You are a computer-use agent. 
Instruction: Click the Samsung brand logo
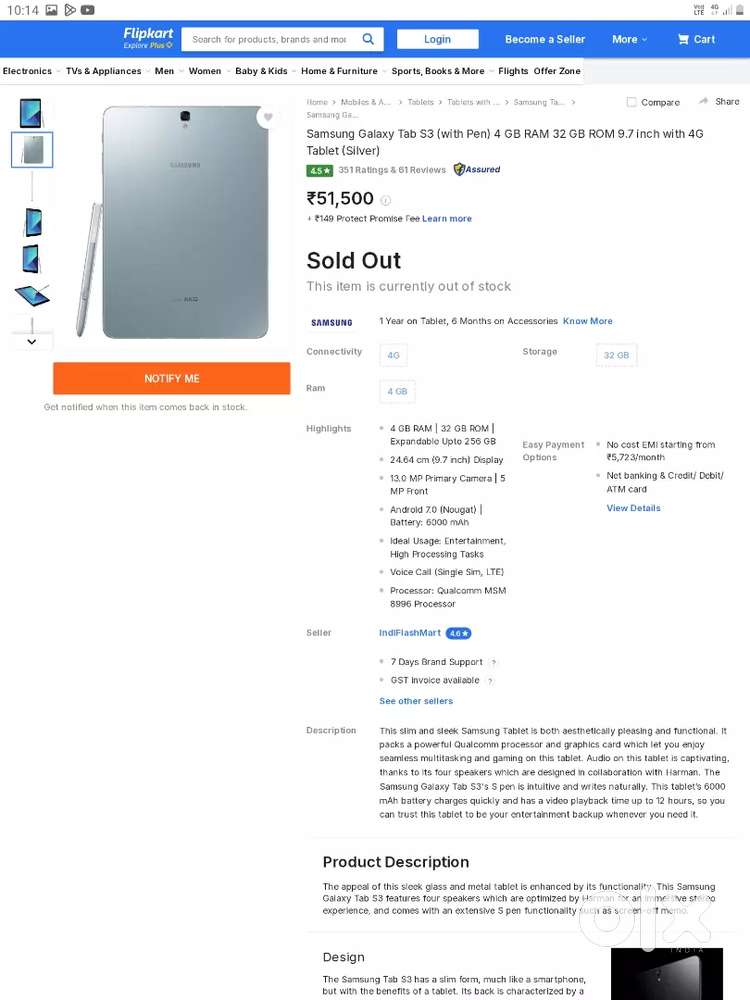[x=332, y=322]
